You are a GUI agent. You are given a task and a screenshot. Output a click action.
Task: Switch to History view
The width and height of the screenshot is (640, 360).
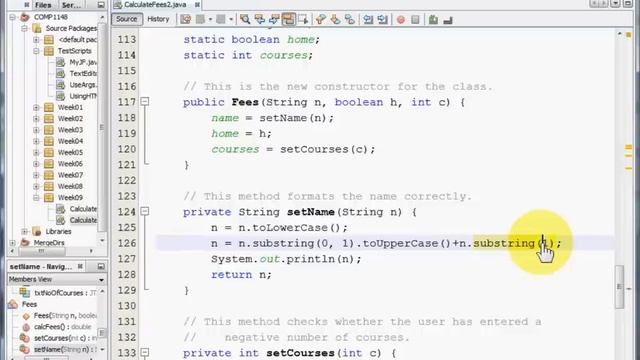158,19
